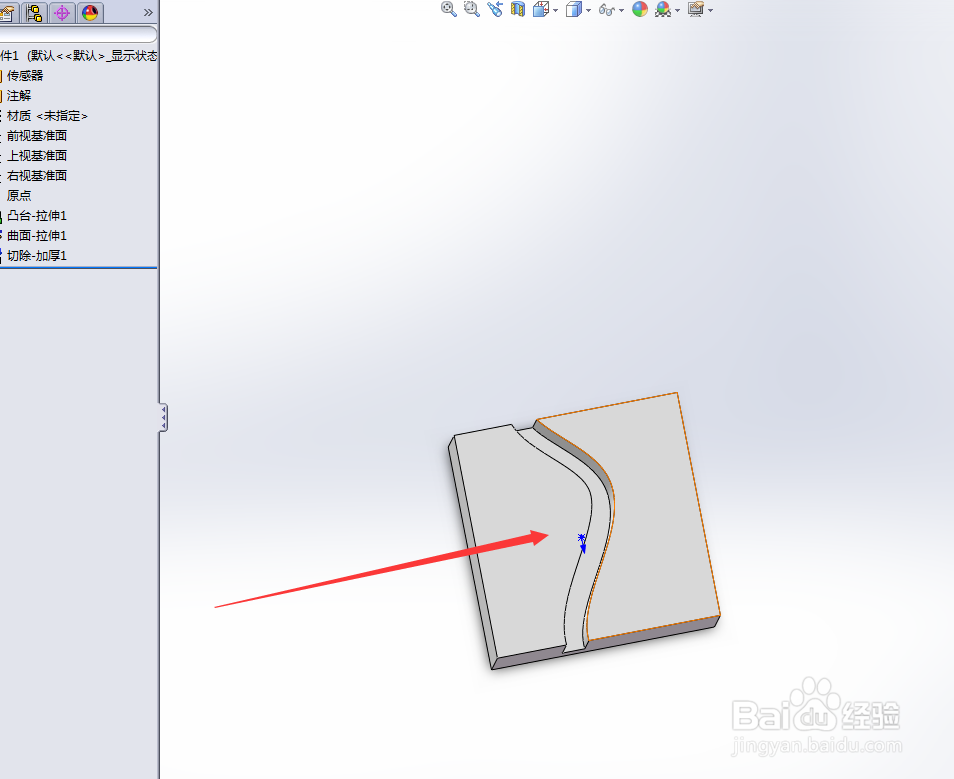Click the Apply Scene icon
954x779 pixels.
click(663, 9)
